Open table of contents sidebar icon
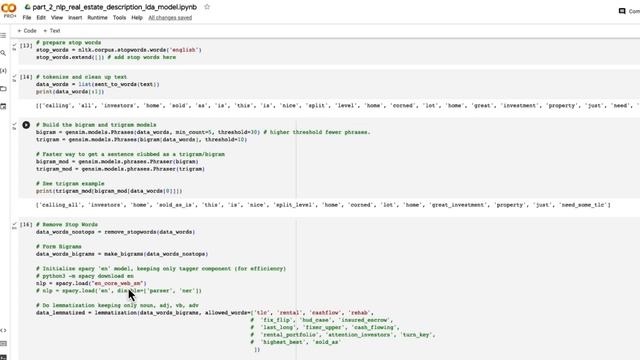This screenshot has height=360, width=640. click(x=3, y=36)
